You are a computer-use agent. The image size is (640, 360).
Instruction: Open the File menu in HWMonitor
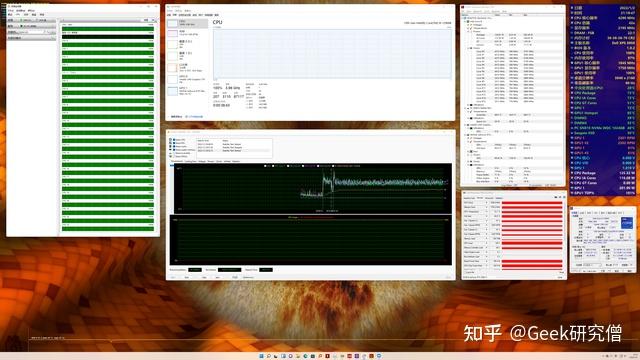tap(463, 11)
